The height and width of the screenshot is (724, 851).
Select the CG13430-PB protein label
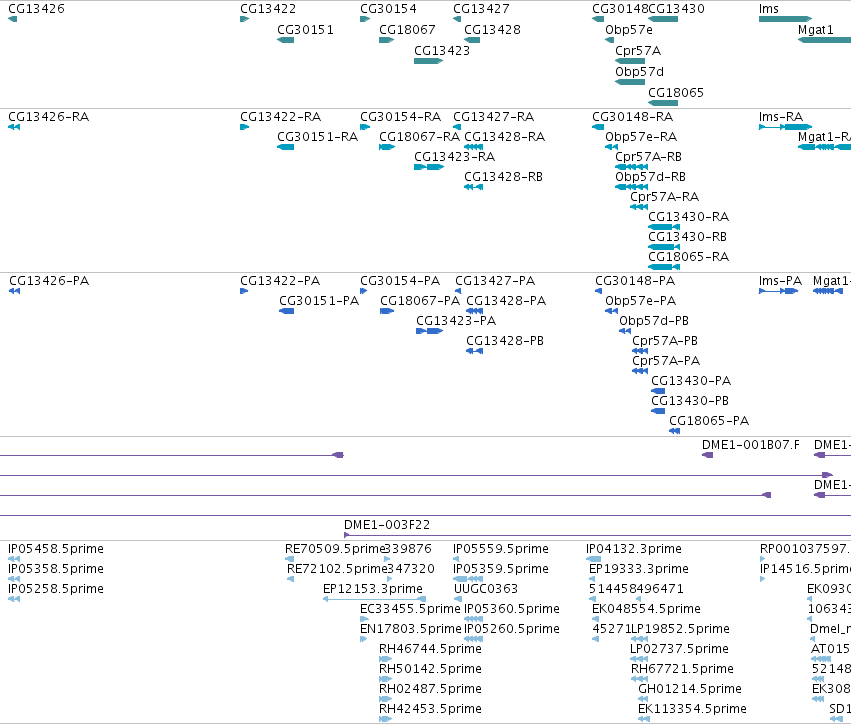690,401
